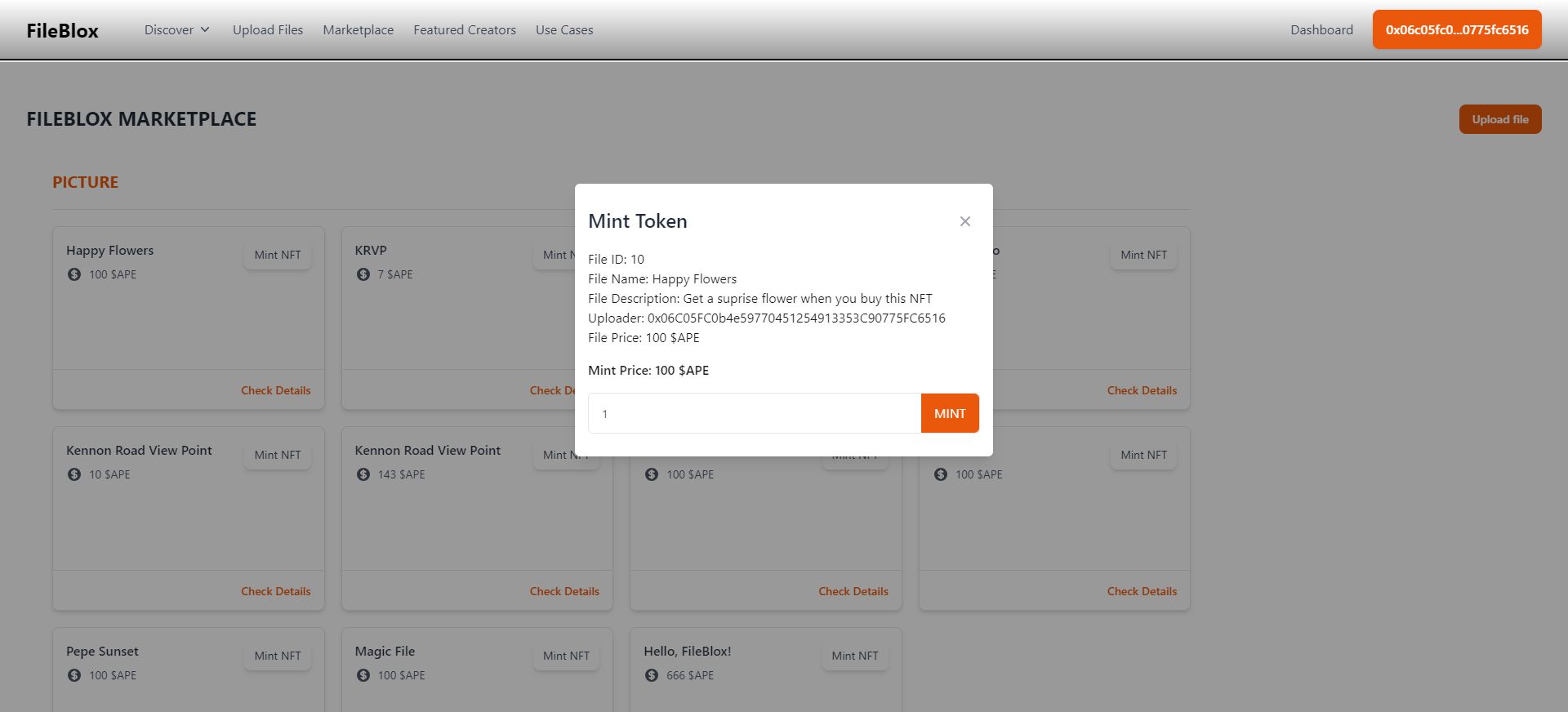This screenshot has height=712, width=1568.
Task: Focus the mint quantity input field
Action: coord(755,413)
